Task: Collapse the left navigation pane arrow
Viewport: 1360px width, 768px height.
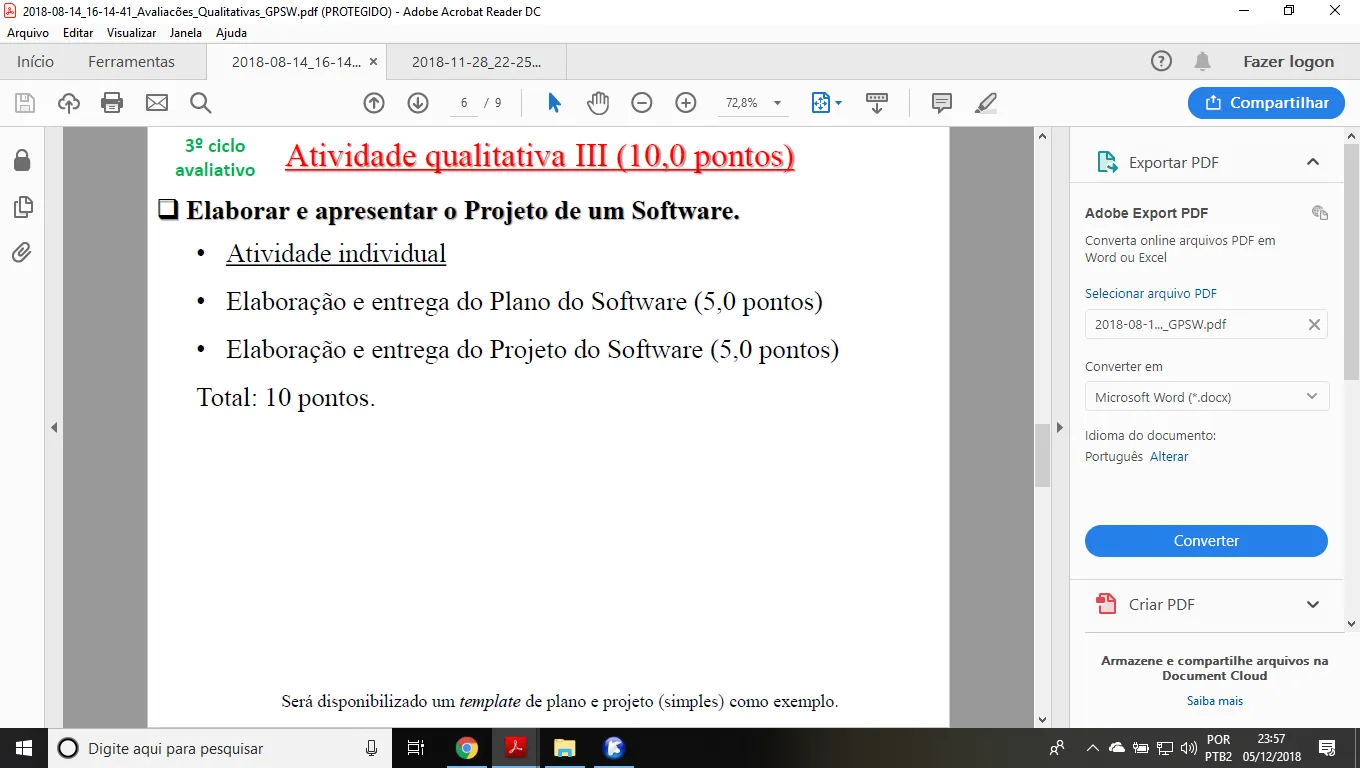Action: tap(54, 427)
